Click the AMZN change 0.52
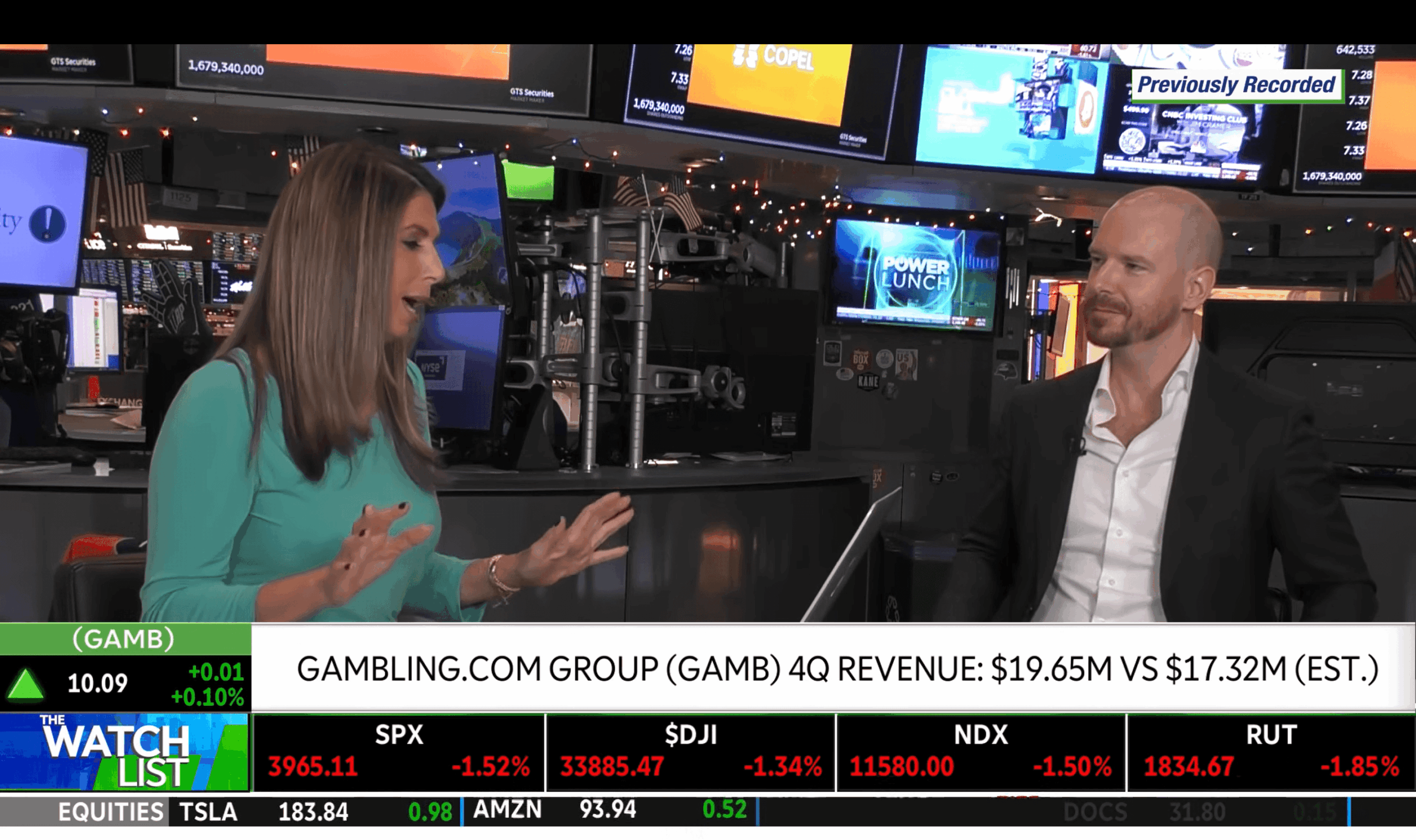The image size is (1416, 840). (x=725, y=810)
